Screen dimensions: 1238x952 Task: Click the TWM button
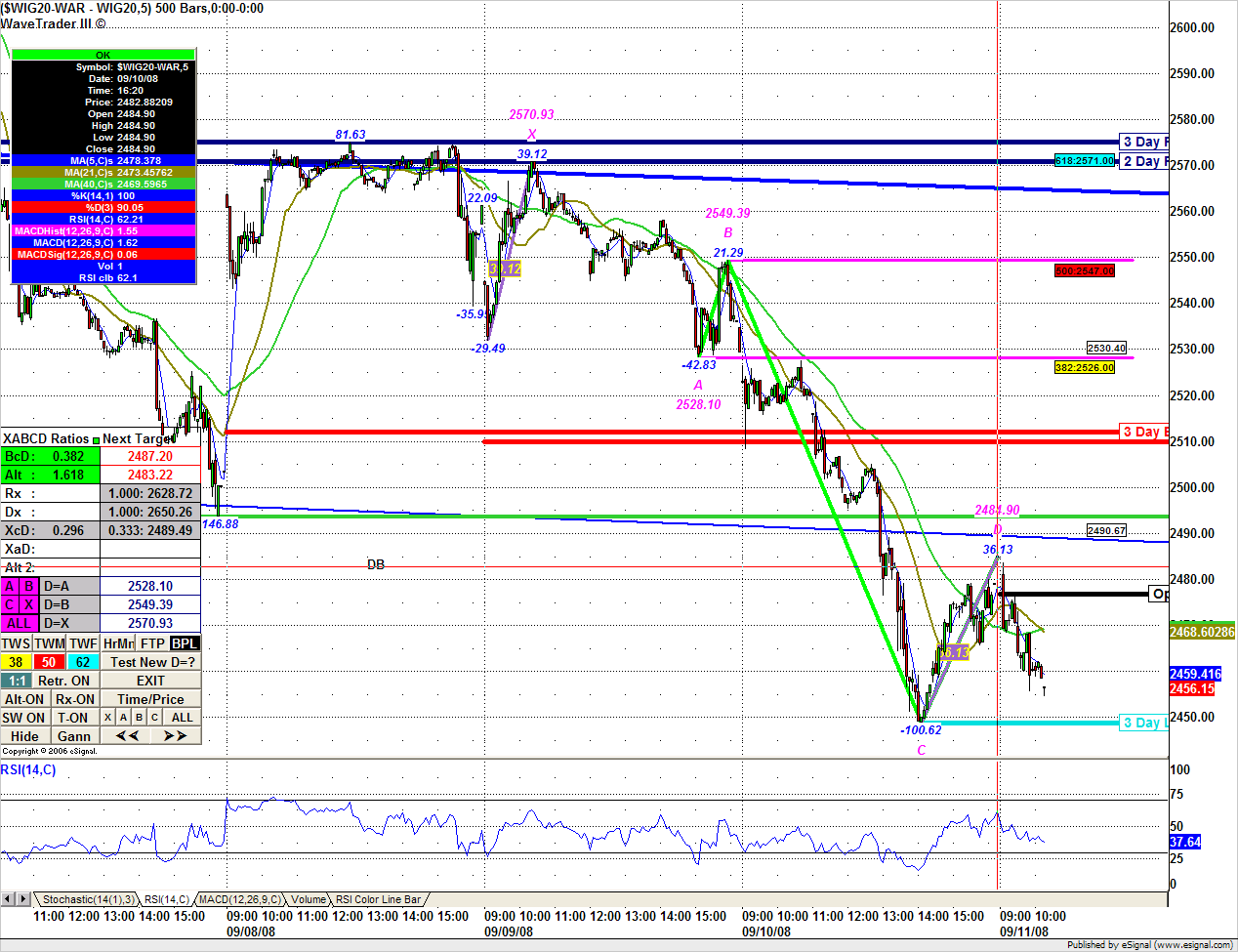click(50, 643)
